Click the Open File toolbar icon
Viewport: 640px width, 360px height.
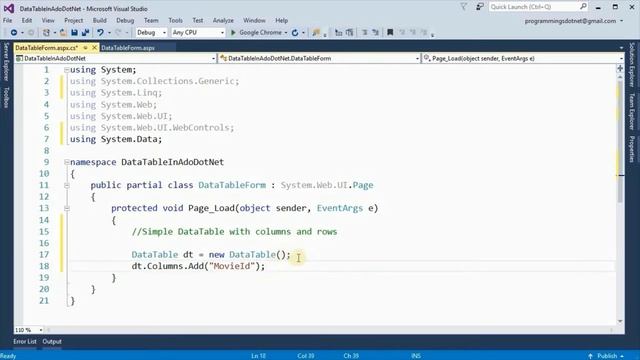coord(63,32)
